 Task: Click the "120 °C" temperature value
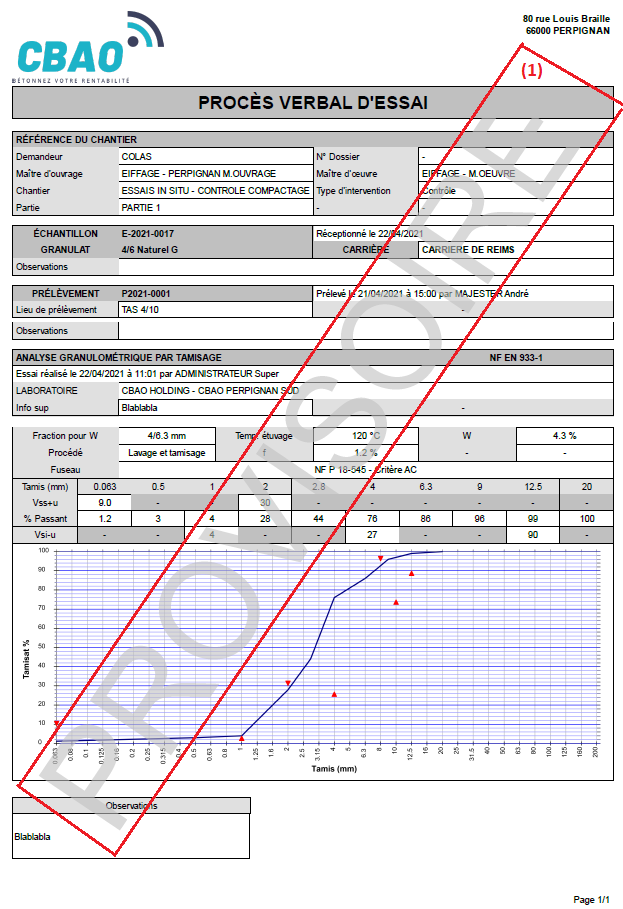(366, 436)
